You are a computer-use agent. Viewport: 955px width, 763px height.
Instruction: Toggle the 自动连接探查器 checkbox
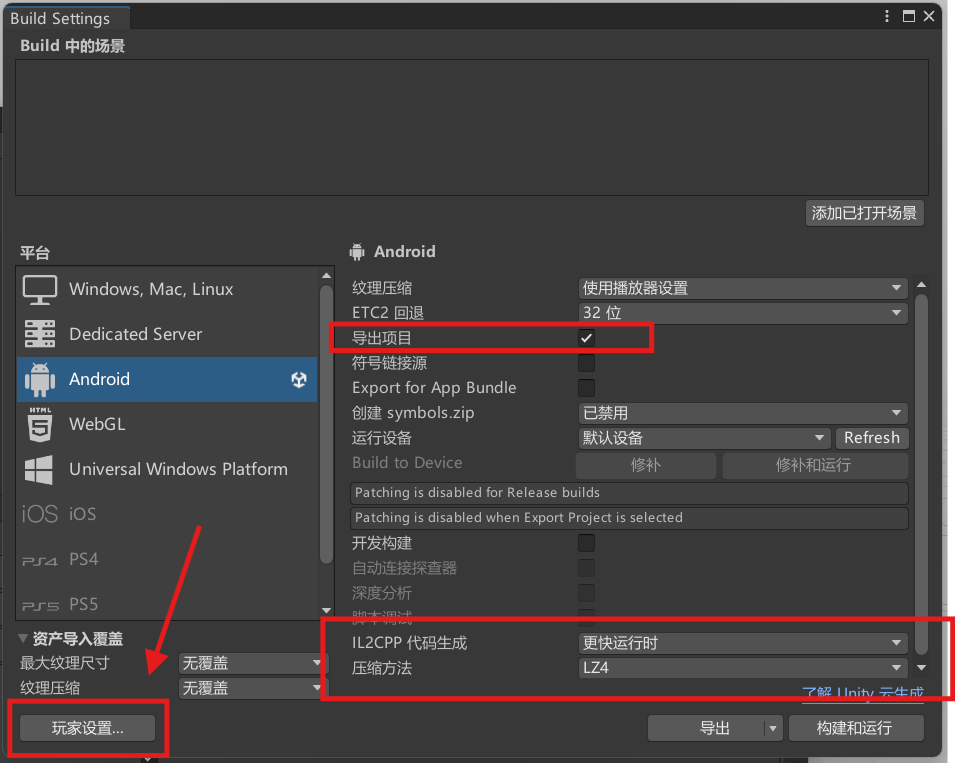click(587, 568)
